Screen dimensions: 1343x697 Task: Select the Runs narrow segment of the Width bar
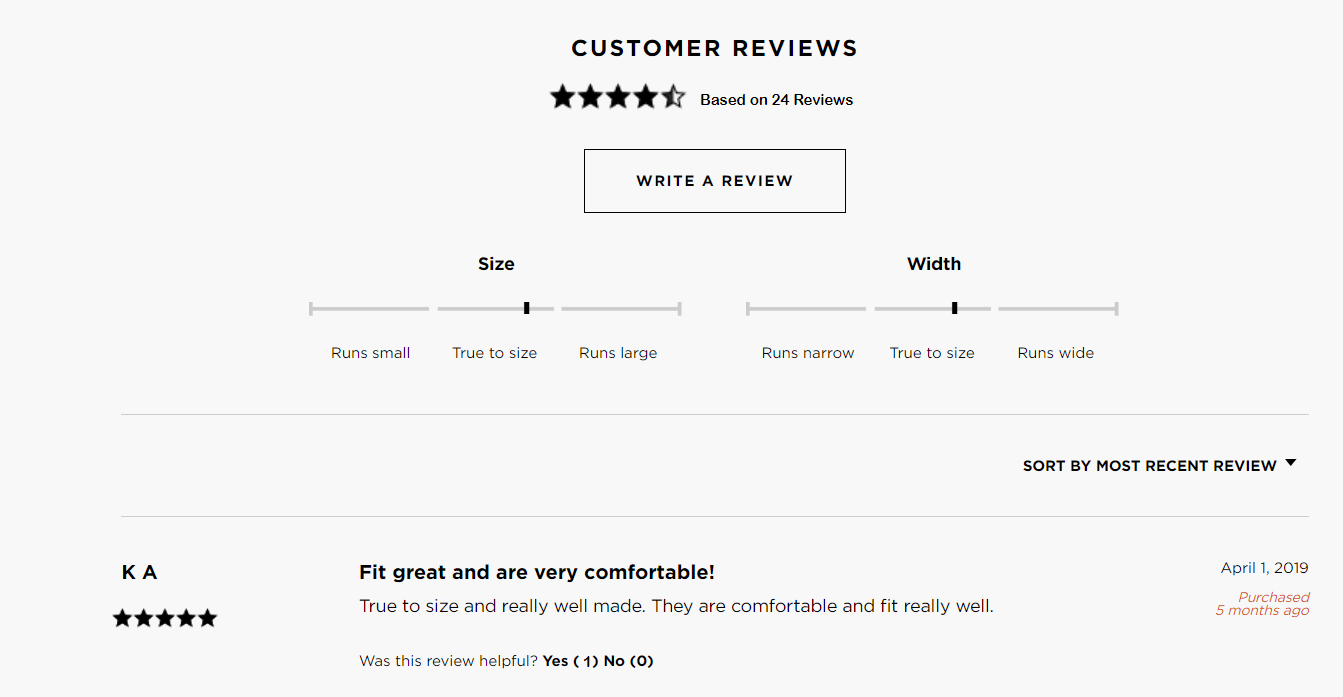point(806,307)
